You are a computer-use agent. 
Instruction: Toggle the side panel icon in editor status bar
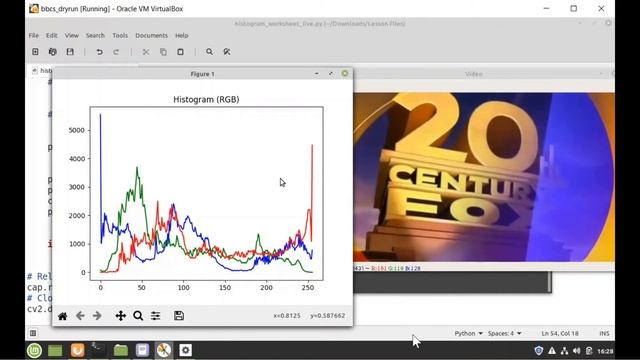coord(33,333)
